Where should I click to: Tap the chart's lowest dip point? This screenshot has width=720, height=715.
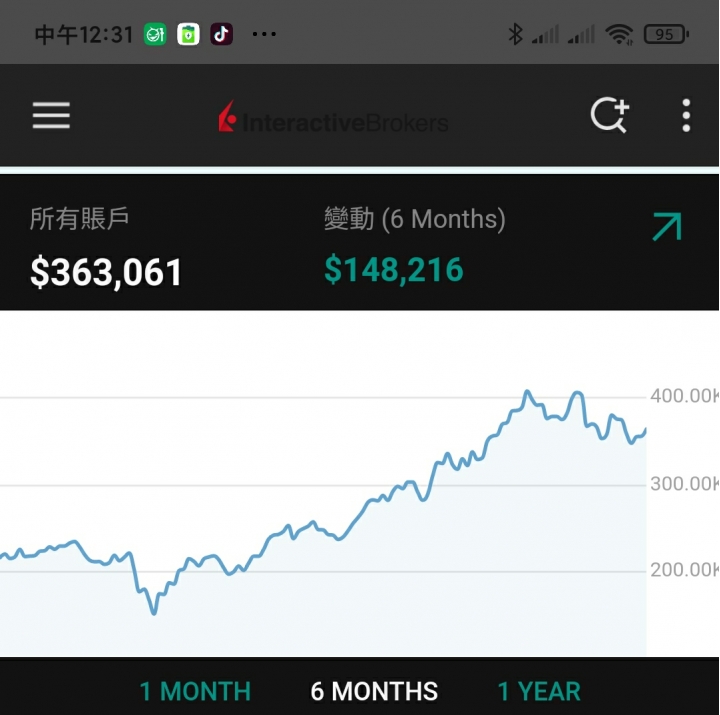(x=154, y=612)
